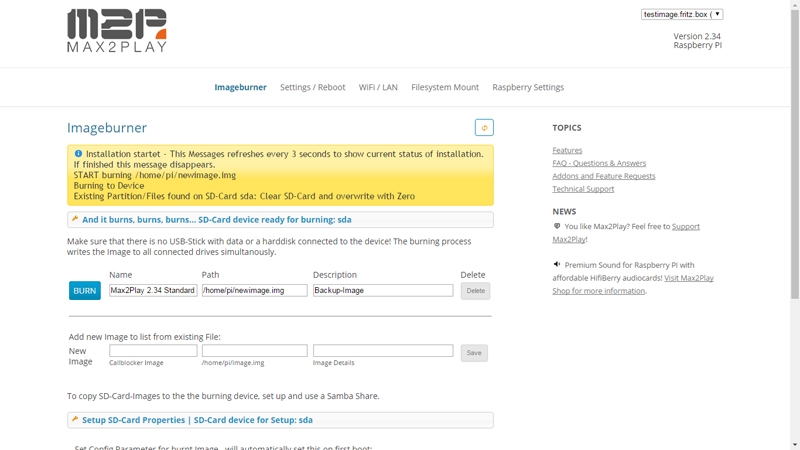Click the heart icon in News section
Viewport: 800px width, 450px height.
tap(557, 226)
